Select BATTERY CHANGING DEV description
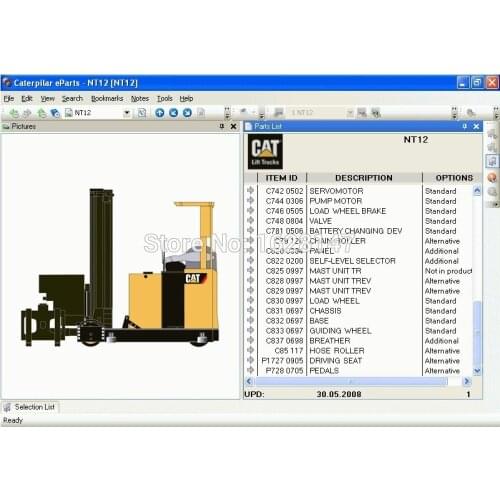The image size is (500, 500). pyautogui.click(x=356, y=231)
